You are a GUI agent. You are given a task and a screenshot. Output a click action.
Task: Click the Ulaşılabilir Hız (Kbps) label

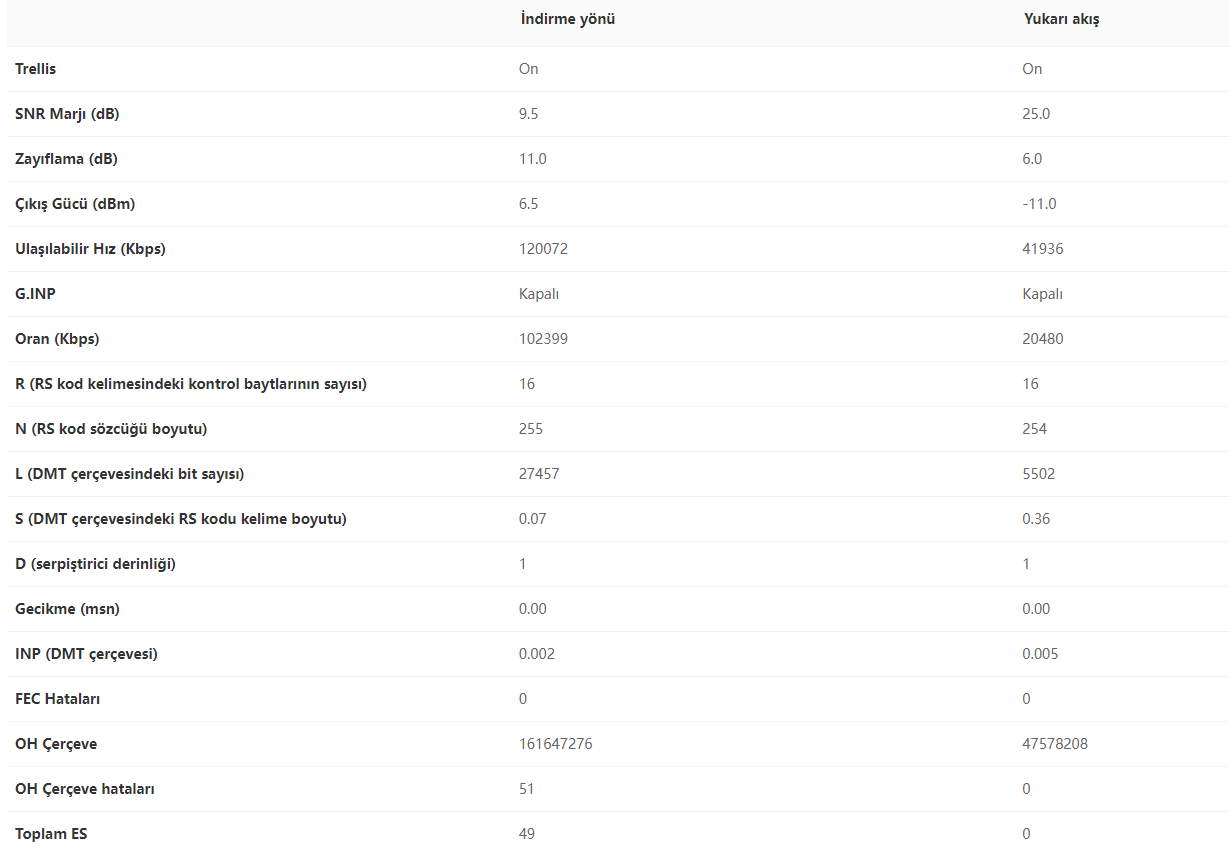[x=91, y=249]
